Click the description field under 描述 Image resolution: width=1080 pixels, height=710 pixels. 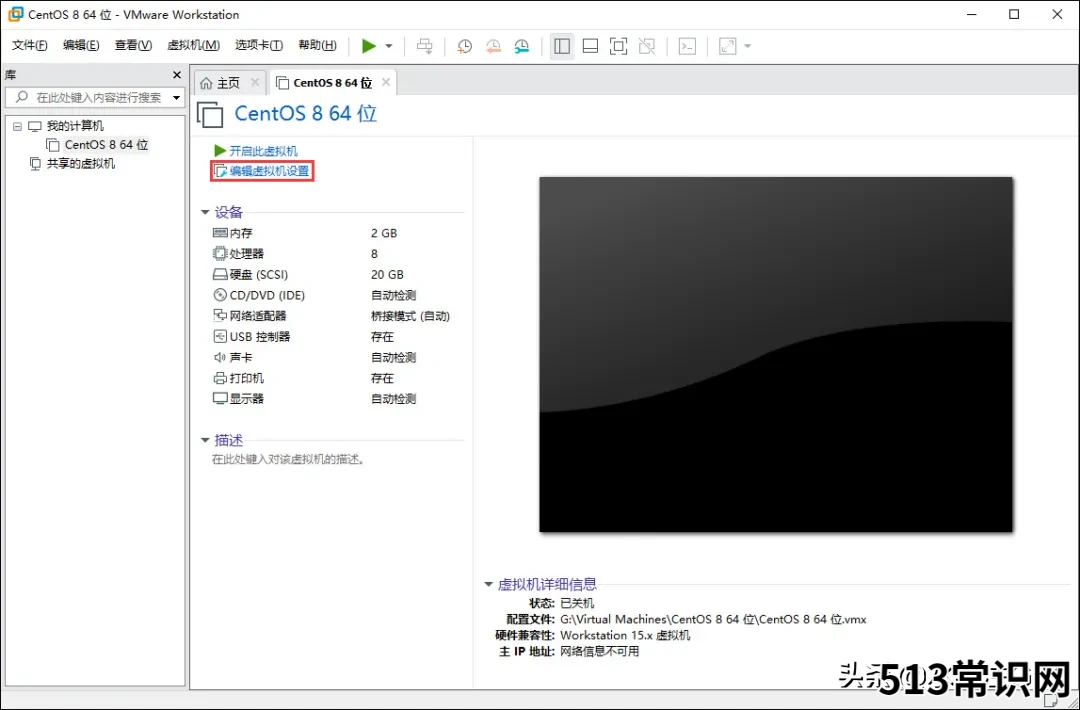(288, 459)
